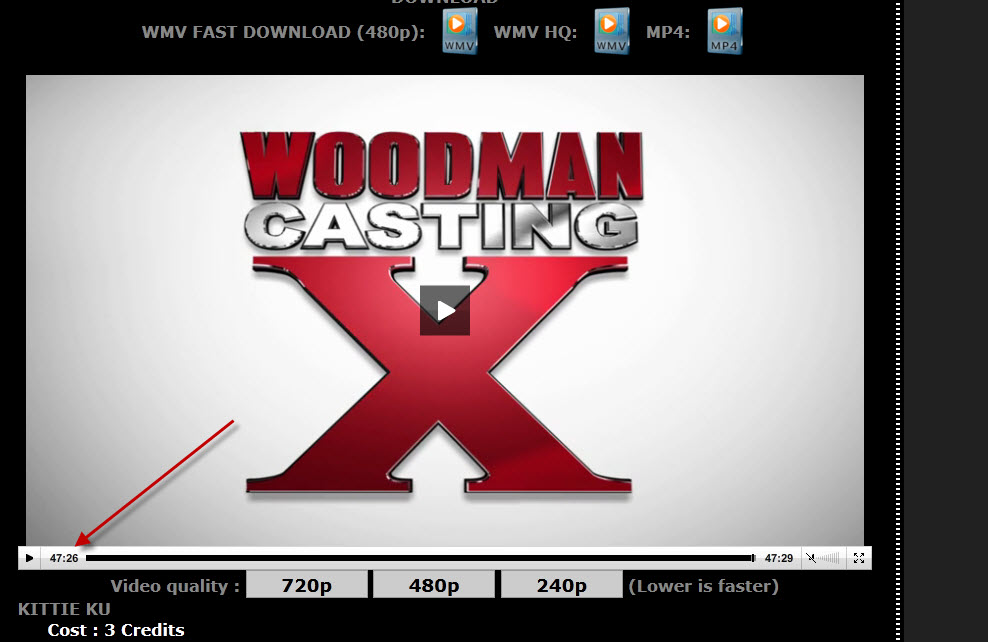The image size is (988, 642).
Task: Click the middle of the video seek bar
Action: click(420, 558)
